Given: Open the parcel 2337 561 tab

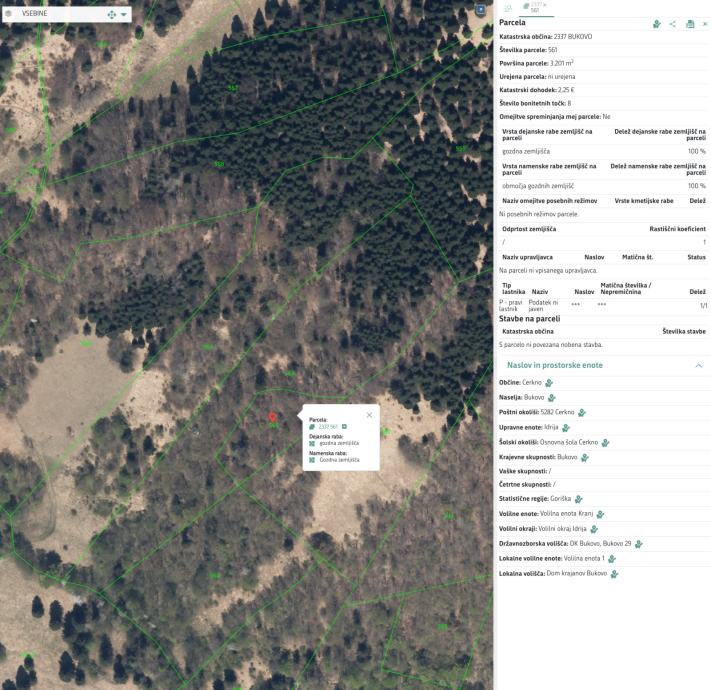Looking at the screenshot, I should click(535, 8).
